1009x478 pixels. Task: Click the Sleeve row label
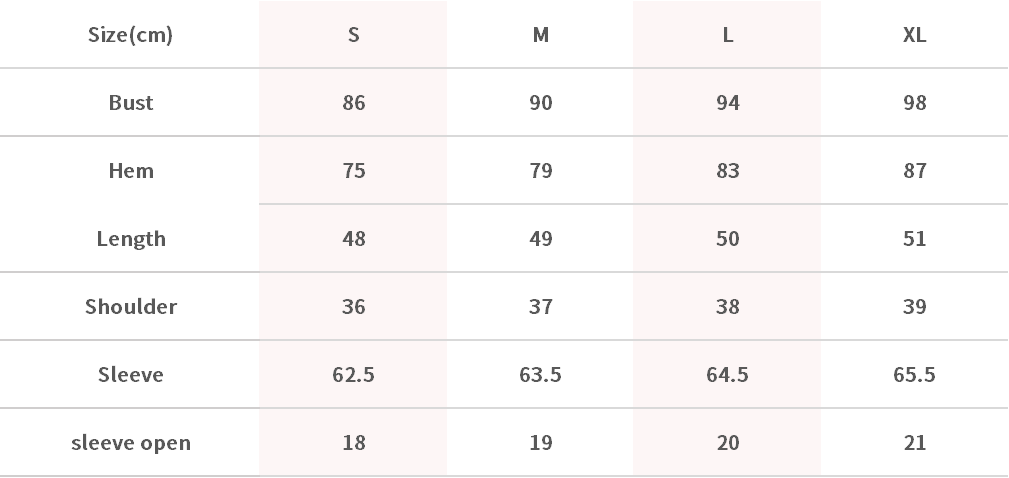coord(130,375)
